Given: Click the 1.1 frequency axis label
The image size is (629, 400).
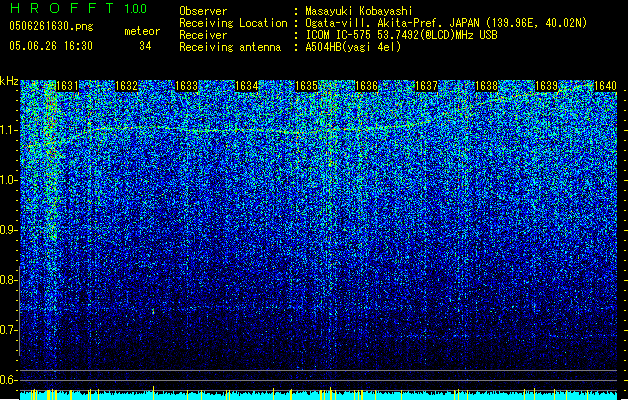Looking at the screenshot, I should [8, 130].
